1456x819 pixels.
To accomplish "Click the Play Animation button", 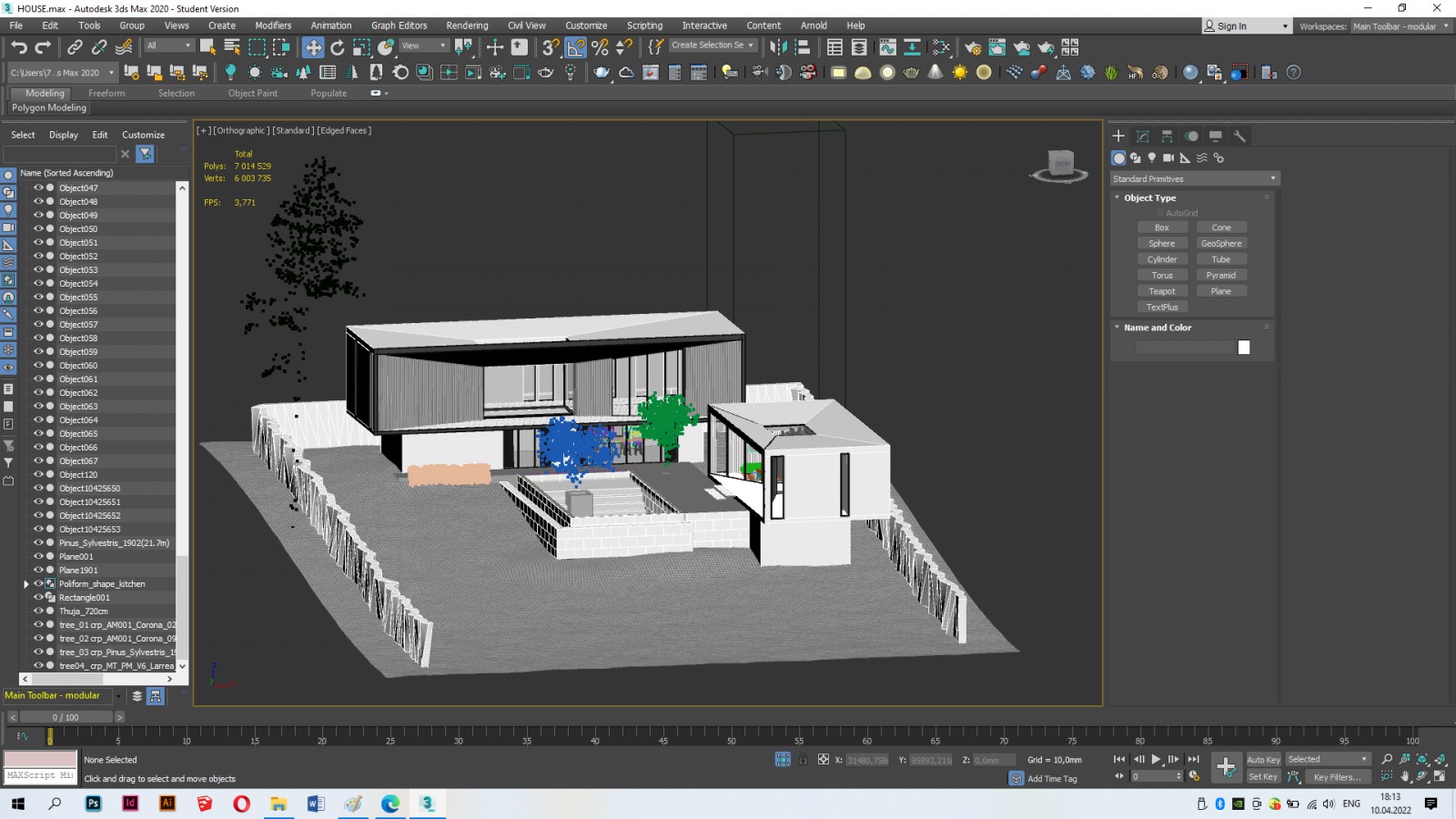I will point(1156,759).
